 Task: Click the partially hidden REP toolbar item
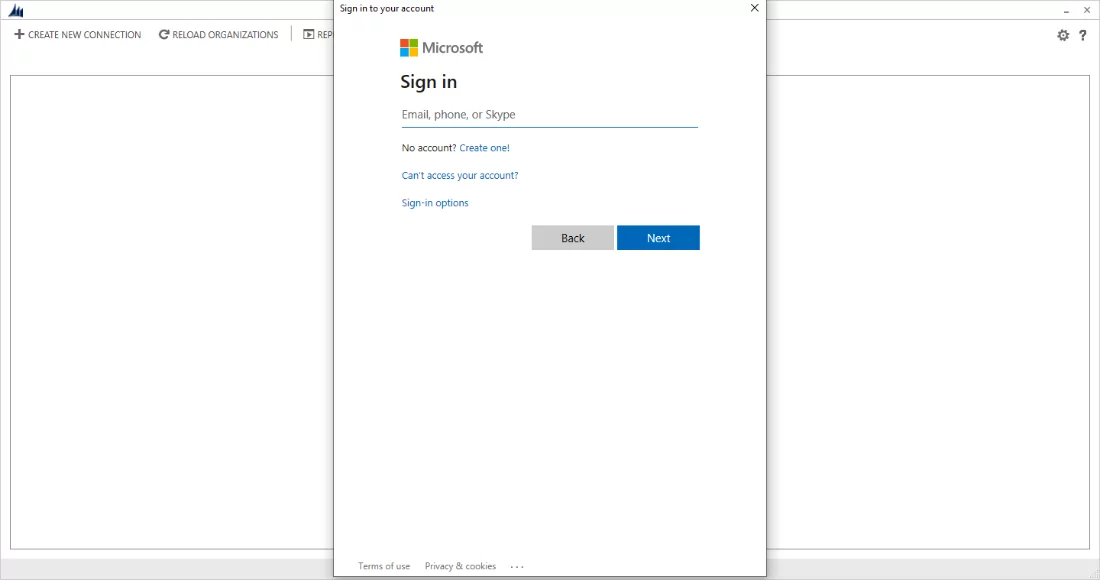pos(318,34)
